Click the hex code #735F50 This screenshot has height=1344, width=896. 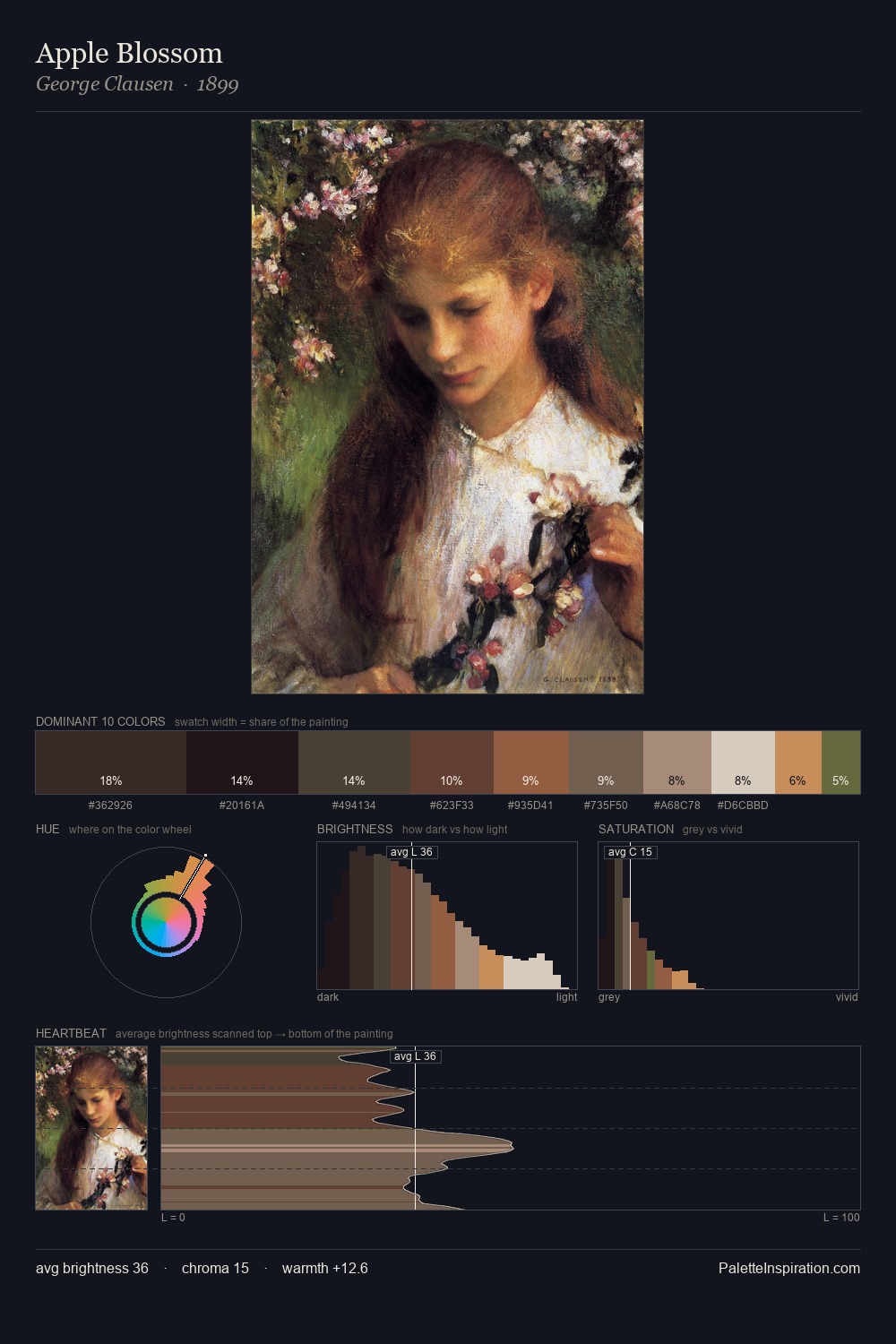[606, 806]
